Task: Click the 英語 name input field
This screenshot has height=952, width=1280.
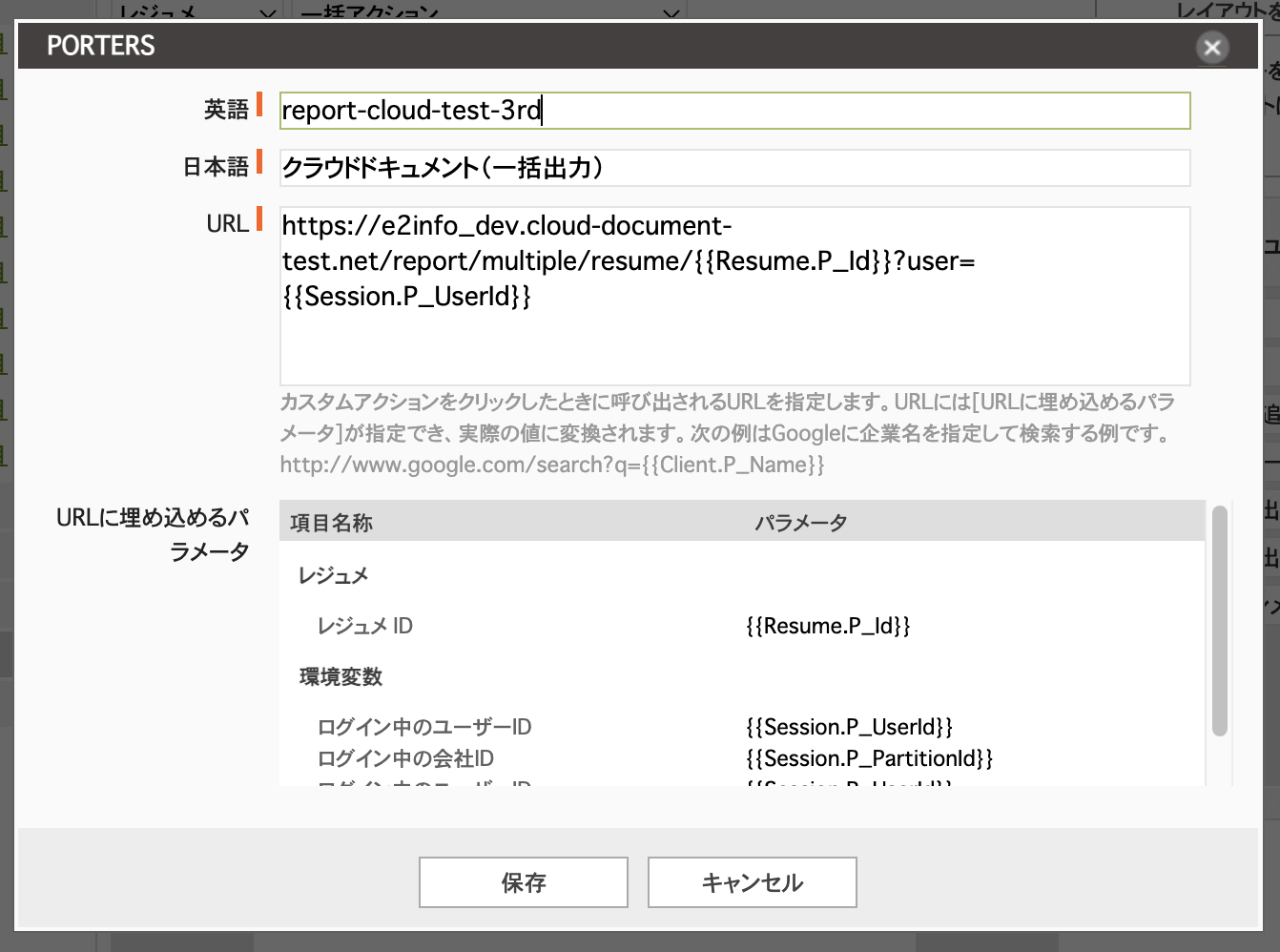Action: pyautogui.click(x=734, y=111)
